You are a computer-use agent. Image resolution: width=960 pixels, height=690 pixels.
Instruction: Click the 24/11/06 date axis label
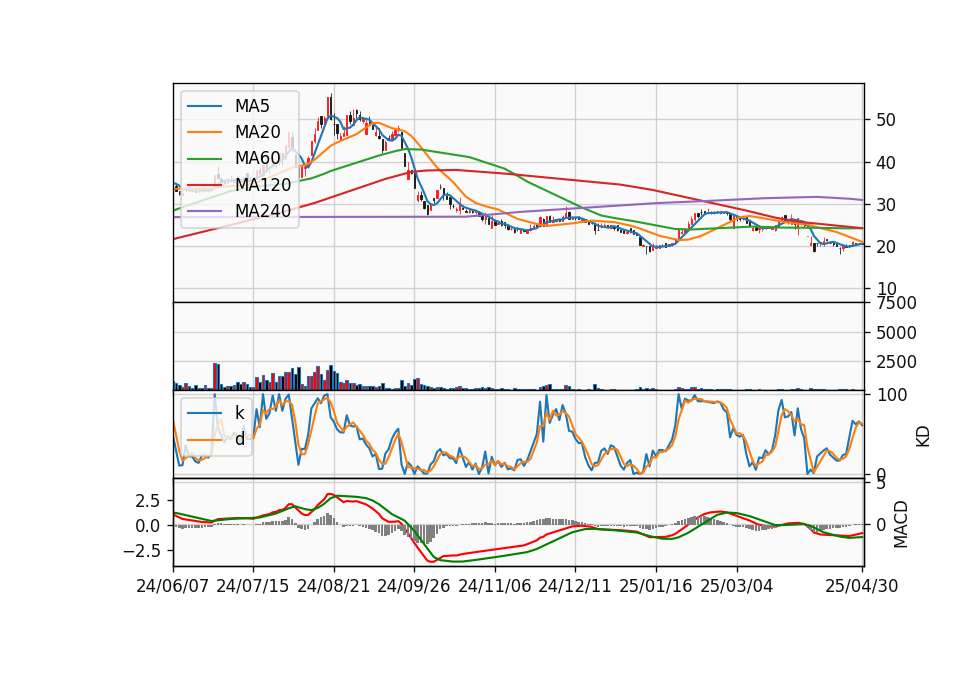pyautogui.click(x=494, y=586)
